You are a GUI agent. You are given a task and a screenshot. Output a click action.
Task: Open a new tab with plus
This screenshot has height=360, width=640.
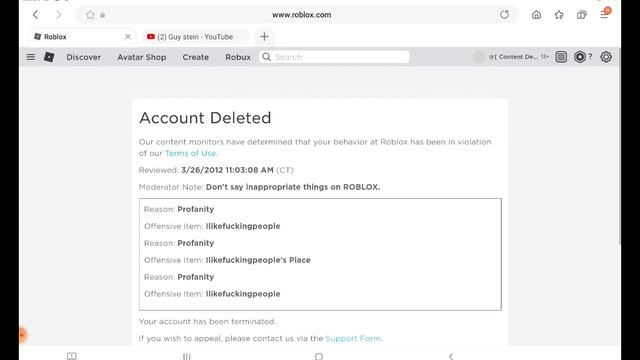click(x=264, y=36)
